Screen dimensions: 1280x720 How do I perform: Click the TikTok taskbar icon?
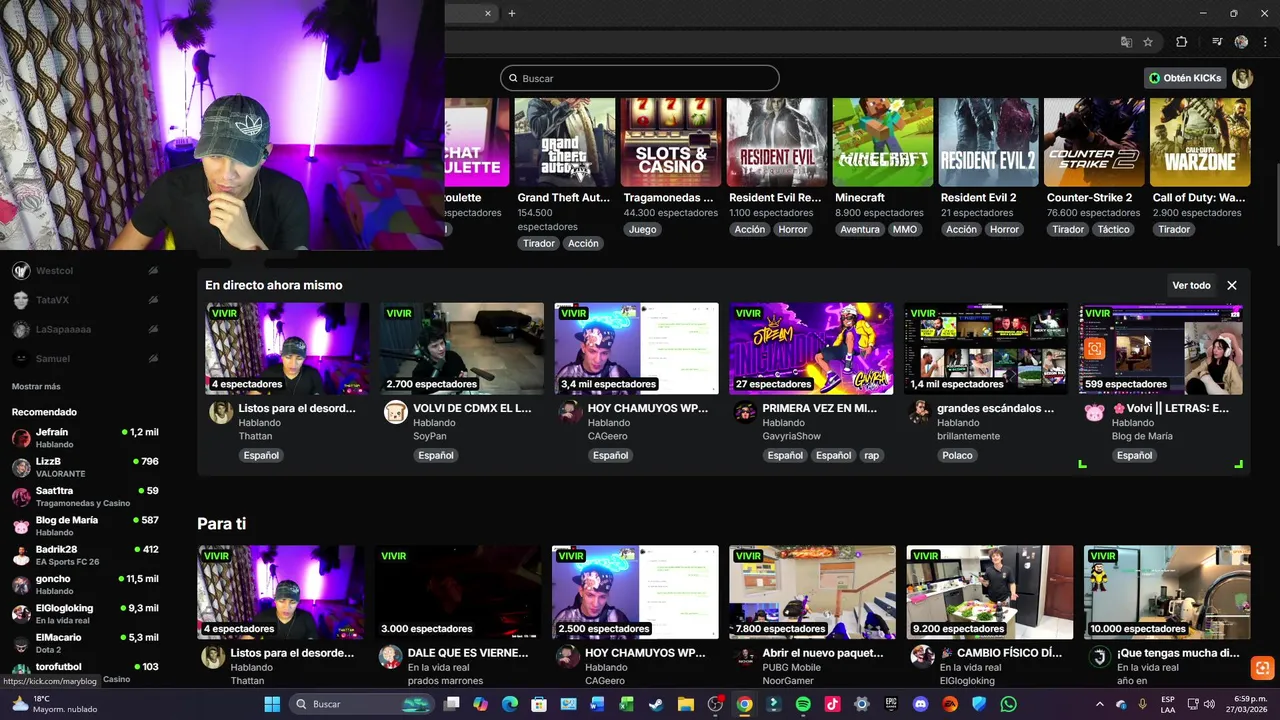[x=832, y=704]
